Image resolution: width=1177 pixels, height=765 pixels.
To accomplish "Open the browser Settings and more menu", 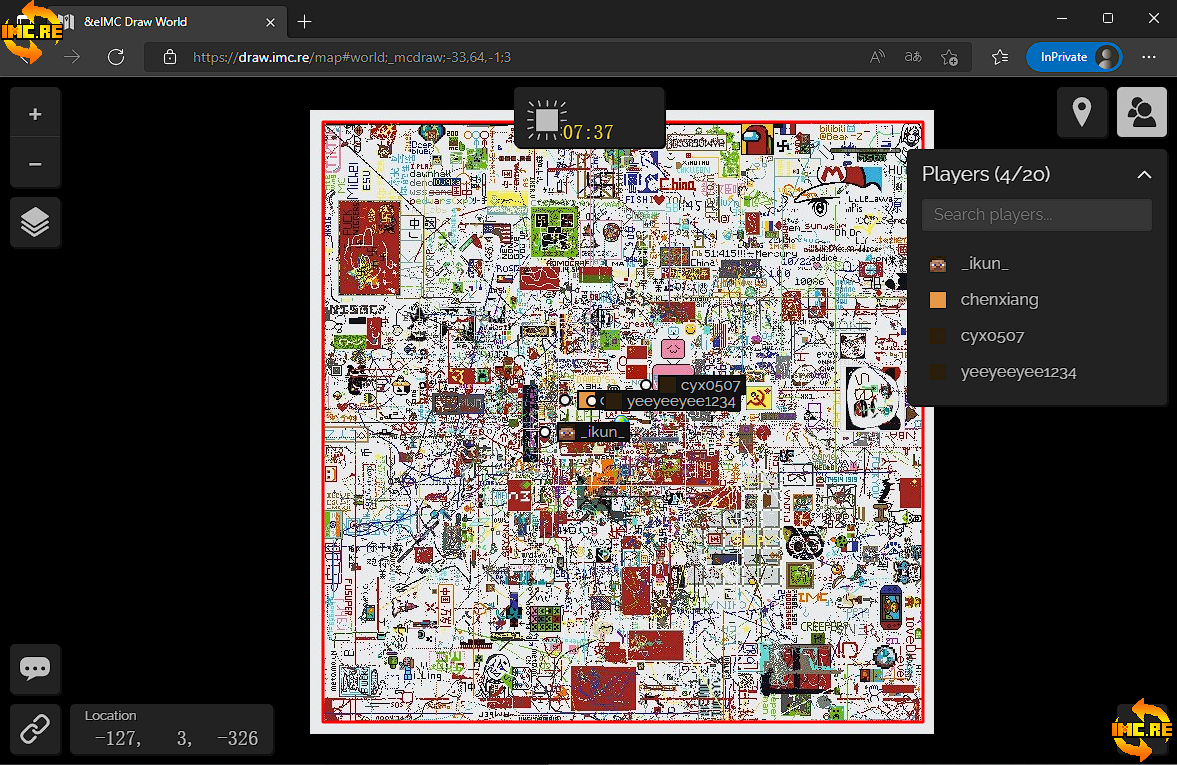I will coord(1148,57).
